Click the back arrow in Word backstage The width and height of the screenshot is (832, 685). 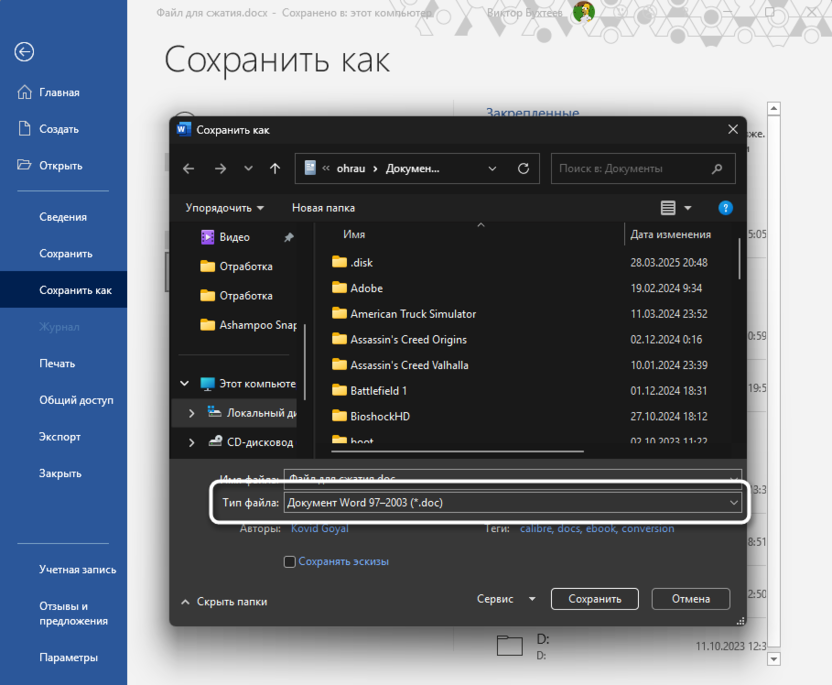(x=25, y=52)
